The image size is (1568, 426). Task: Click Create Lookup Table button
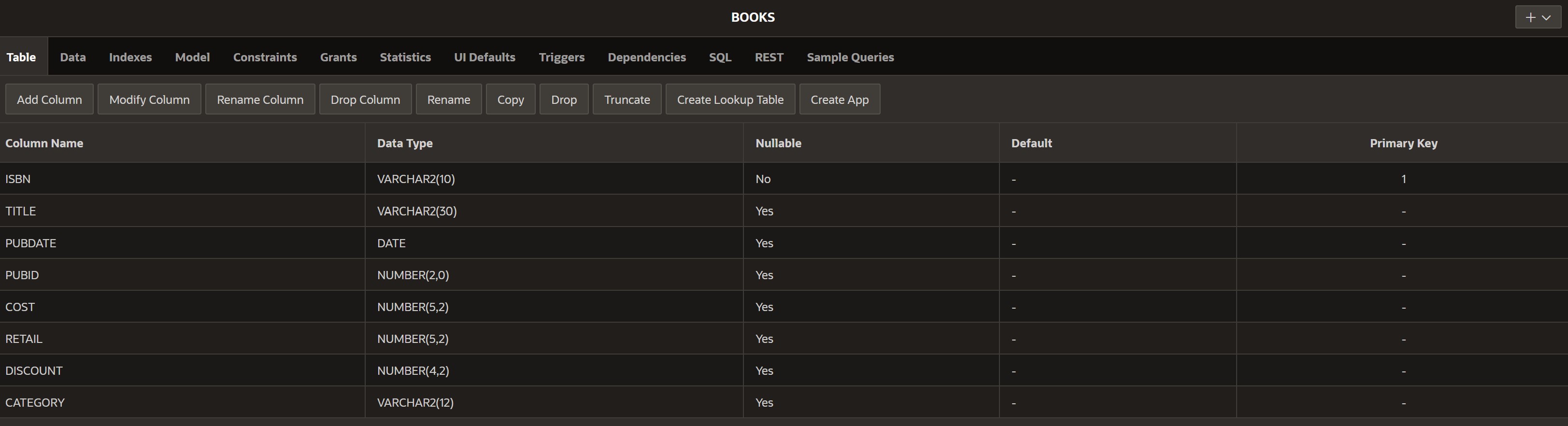(x=730, y=99)
